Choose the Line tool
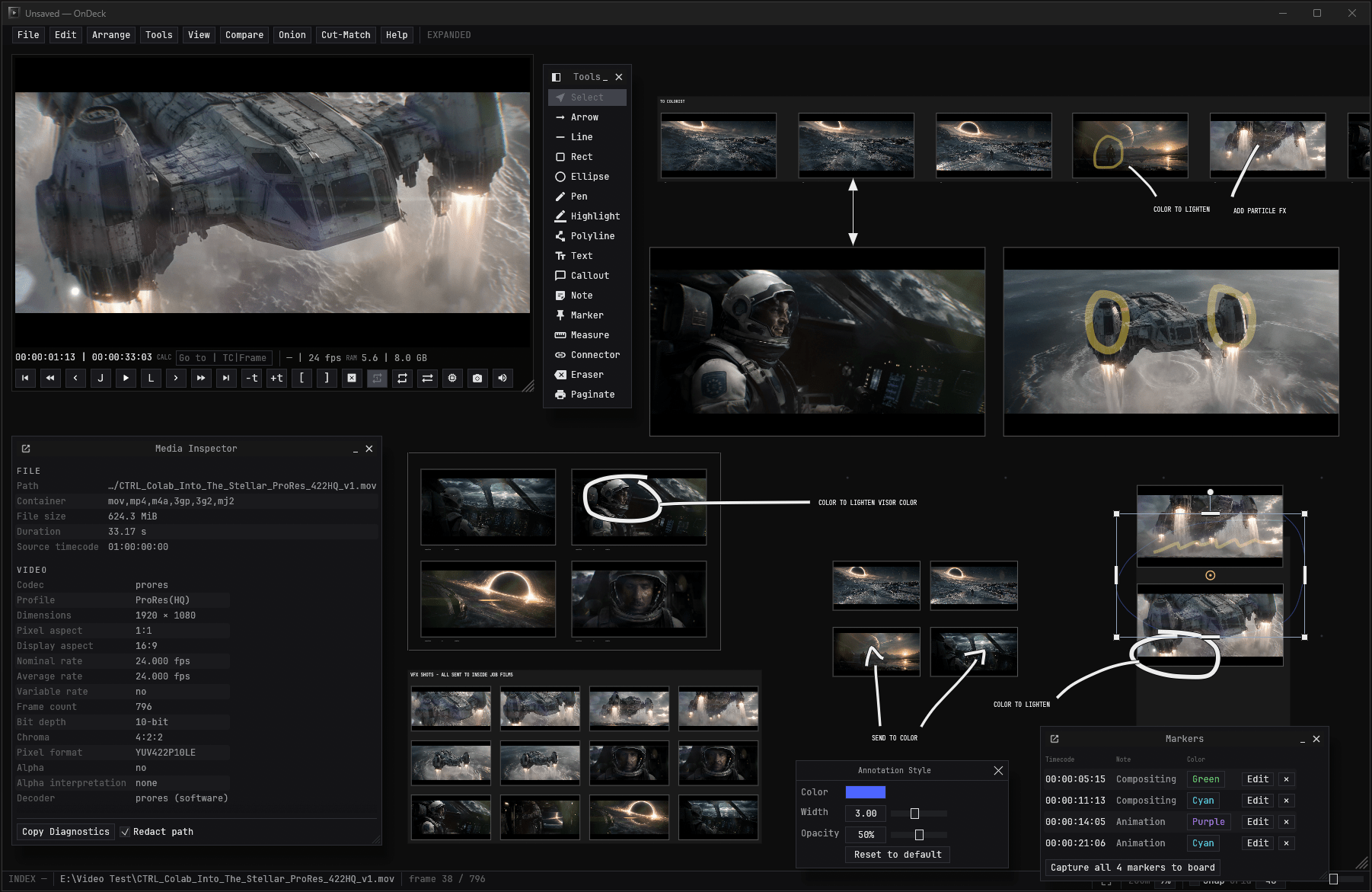The height and width of the screenshot is (892, 1372). tap(587, 137)
